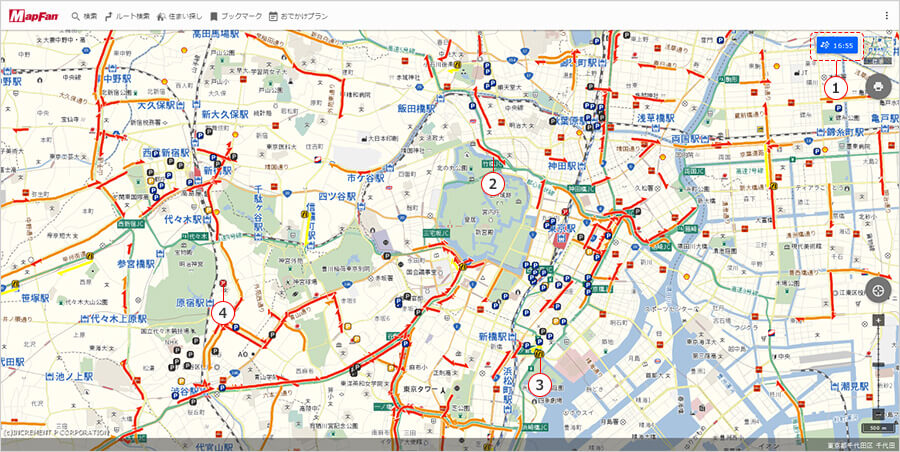Click the 代々木駅 station label

coord(185,219)
